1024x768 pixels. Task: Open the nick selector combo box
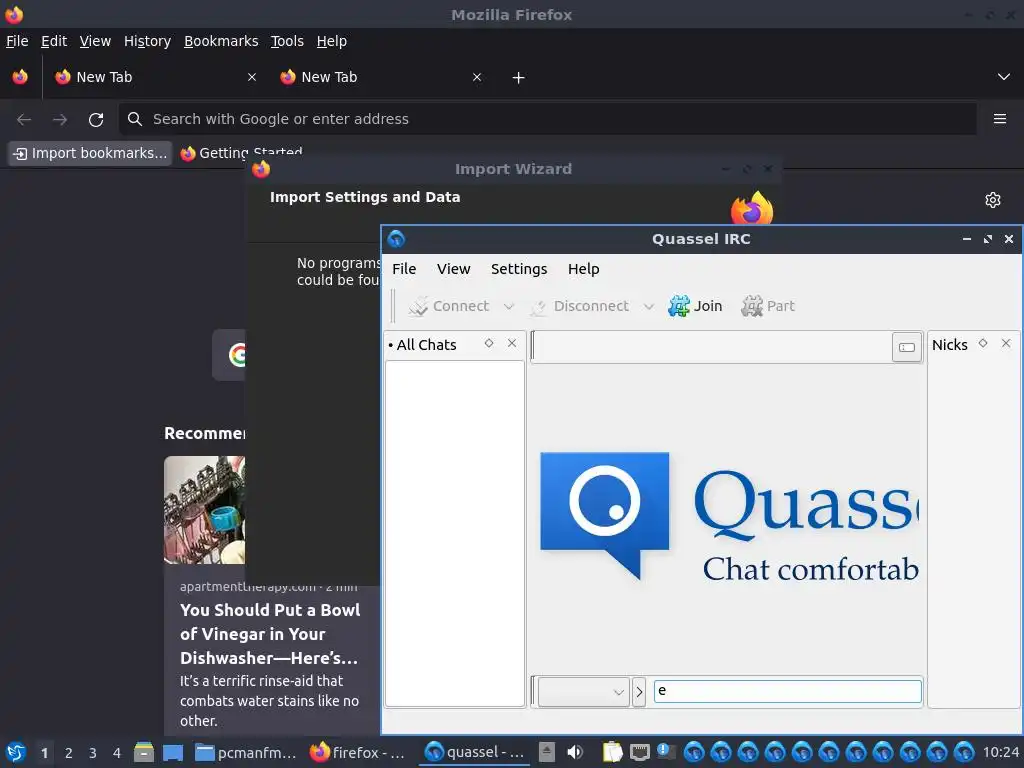(583, 692)
